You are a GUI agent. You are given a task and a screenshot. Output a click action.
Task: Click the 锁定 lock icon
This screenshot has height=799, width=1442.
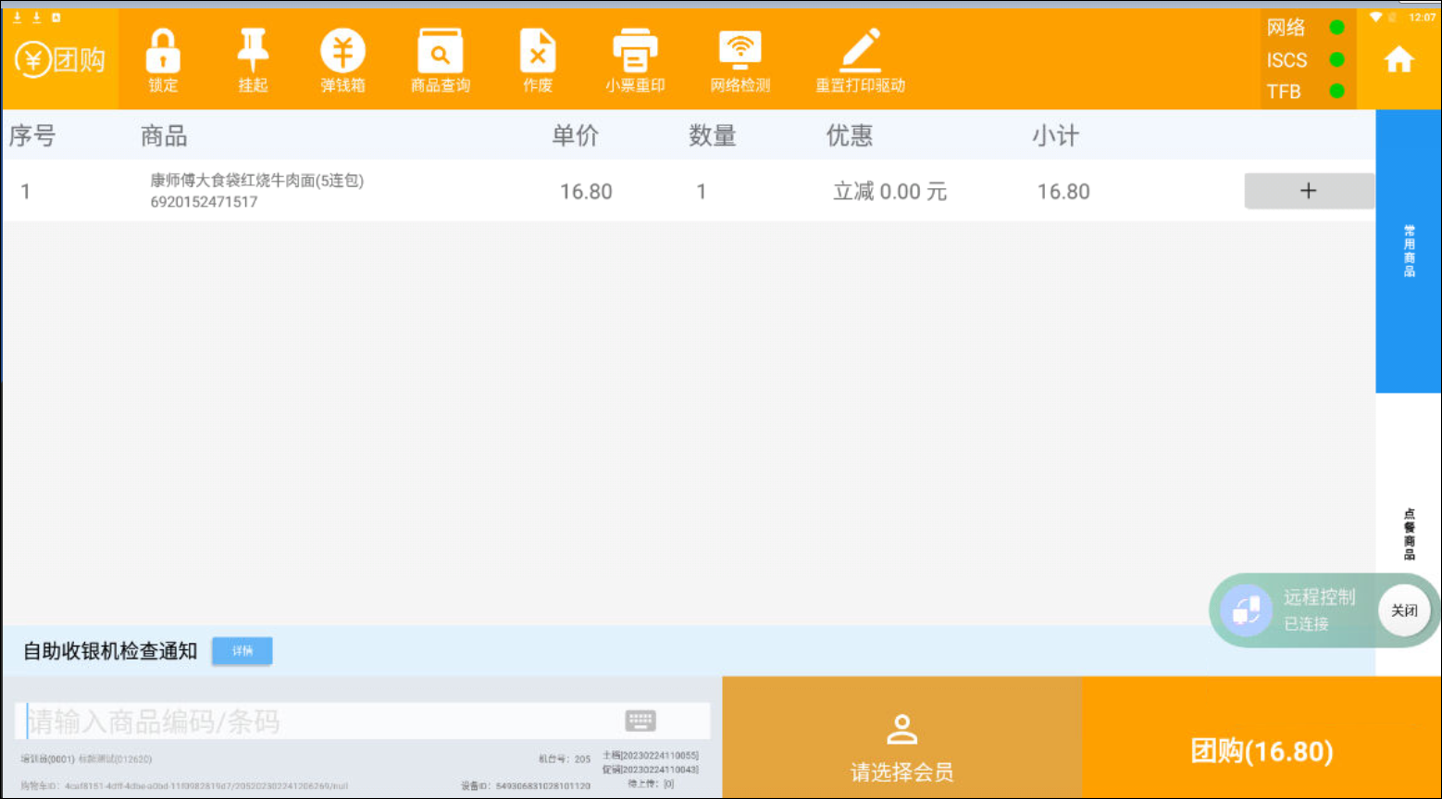[x=163, y=50]
